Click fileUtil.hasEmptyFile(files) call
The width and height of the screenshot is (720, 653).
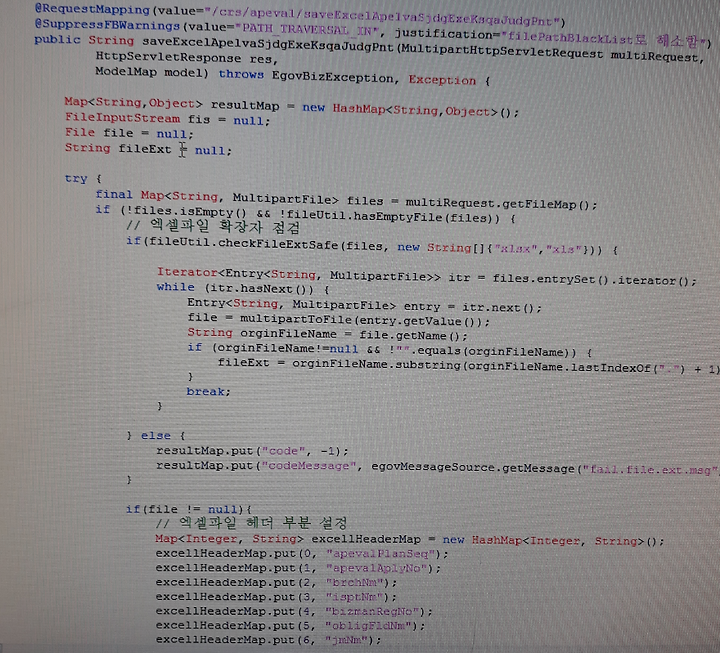394,217
